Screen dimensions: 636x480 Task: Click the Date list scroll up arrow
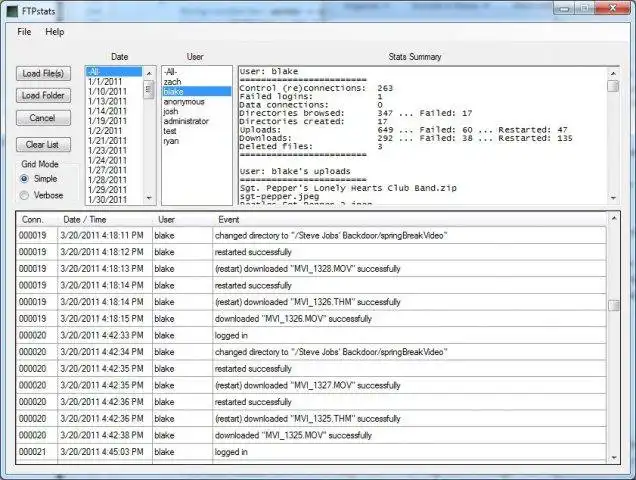(x=149, y=73)
